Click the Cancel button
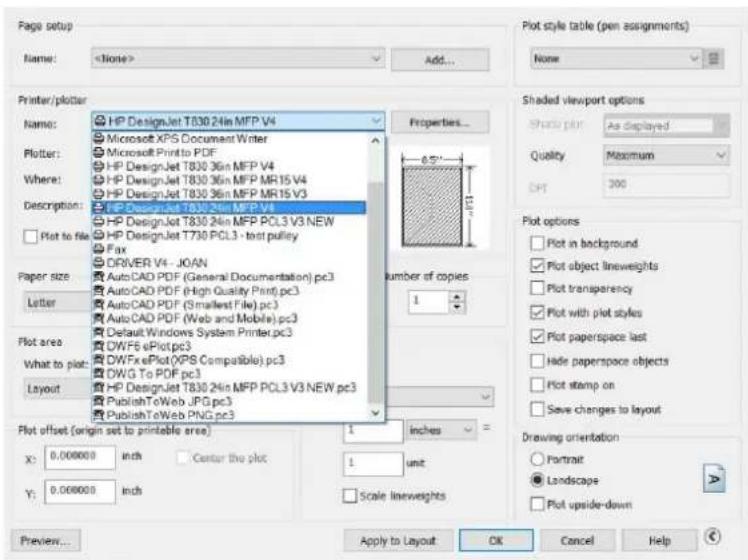 (577, 540)
